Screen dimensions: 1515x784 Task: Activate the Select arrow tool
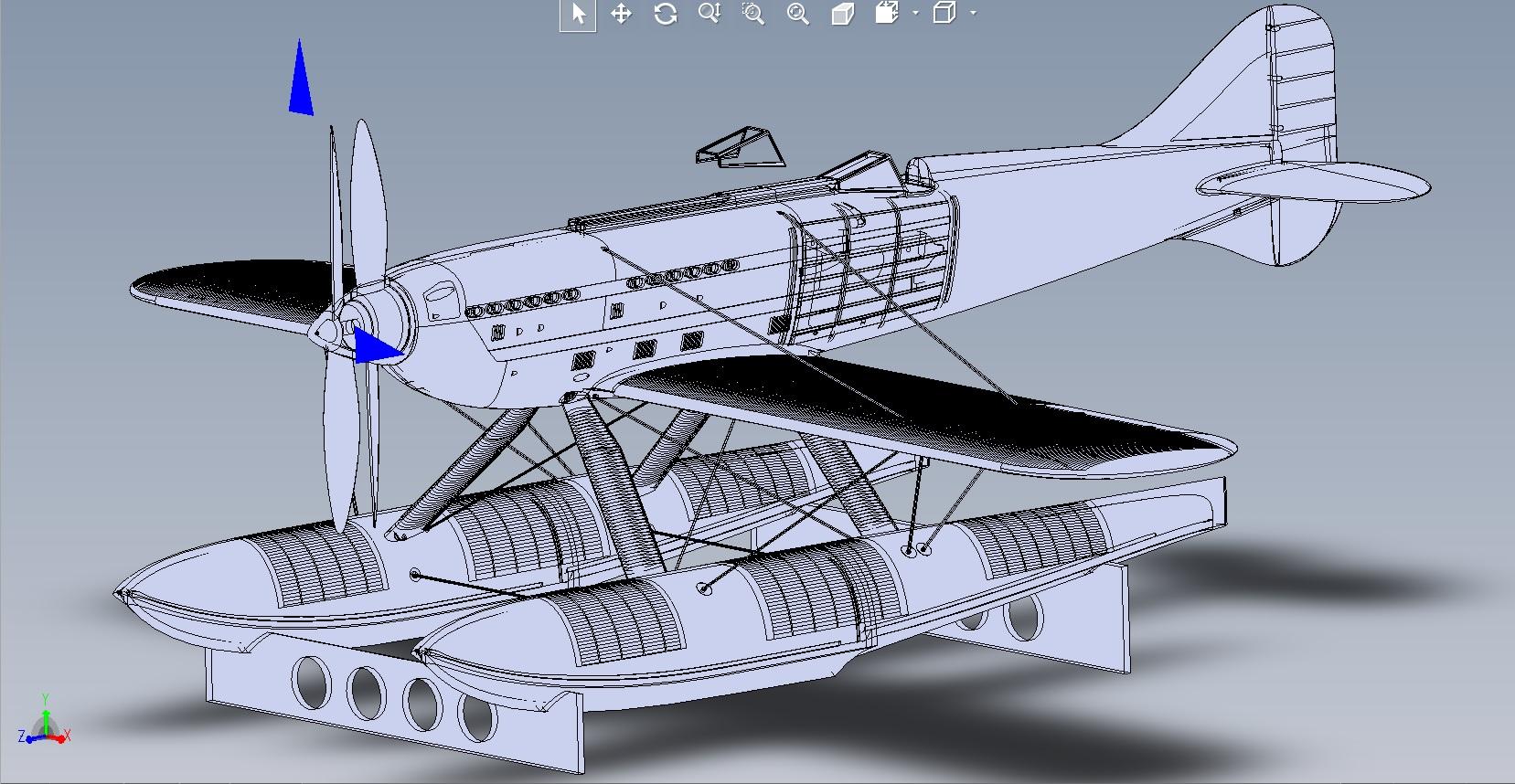tap(577, 14)
